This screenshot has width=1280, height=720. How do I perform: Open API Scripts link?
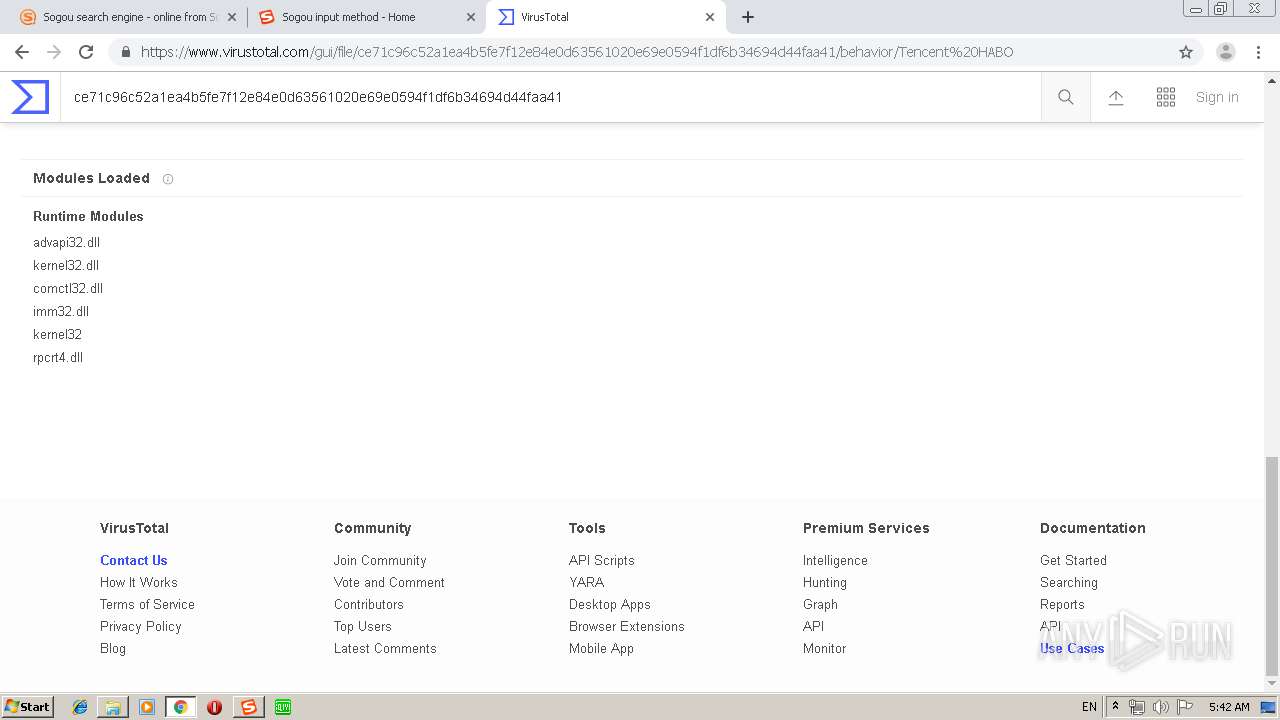[602, 560]
